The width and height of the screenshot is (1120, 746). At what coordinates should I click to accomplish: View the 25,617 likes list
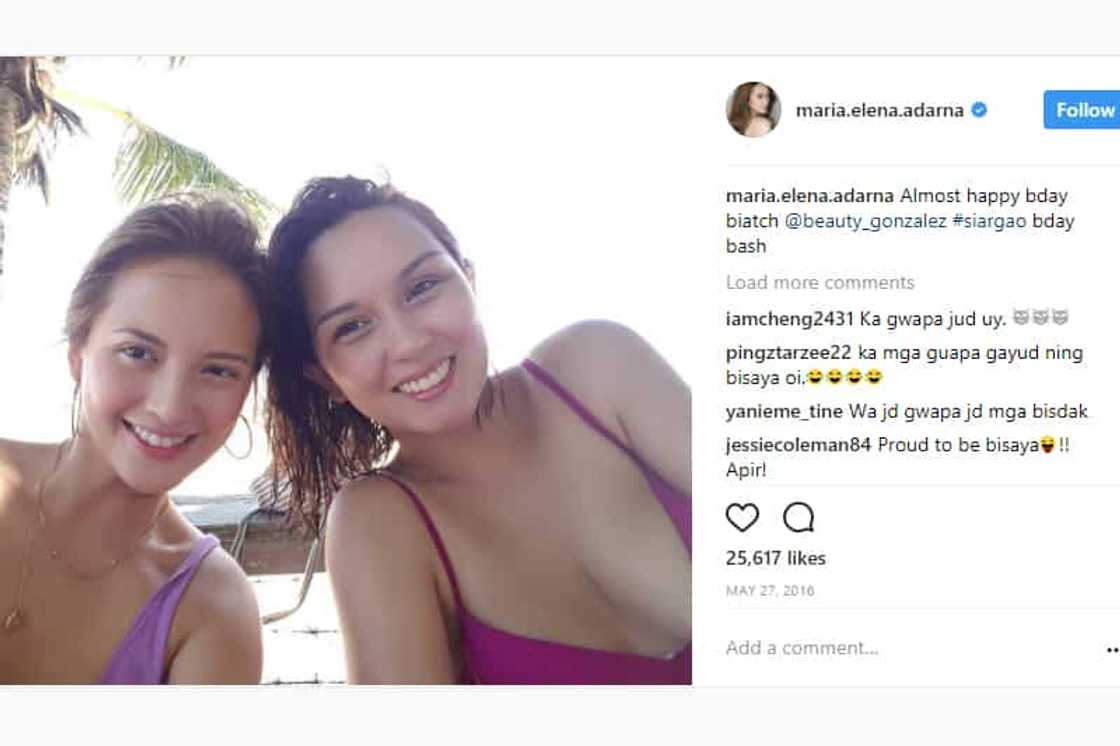pyautogui.click(x=776, y=558)
